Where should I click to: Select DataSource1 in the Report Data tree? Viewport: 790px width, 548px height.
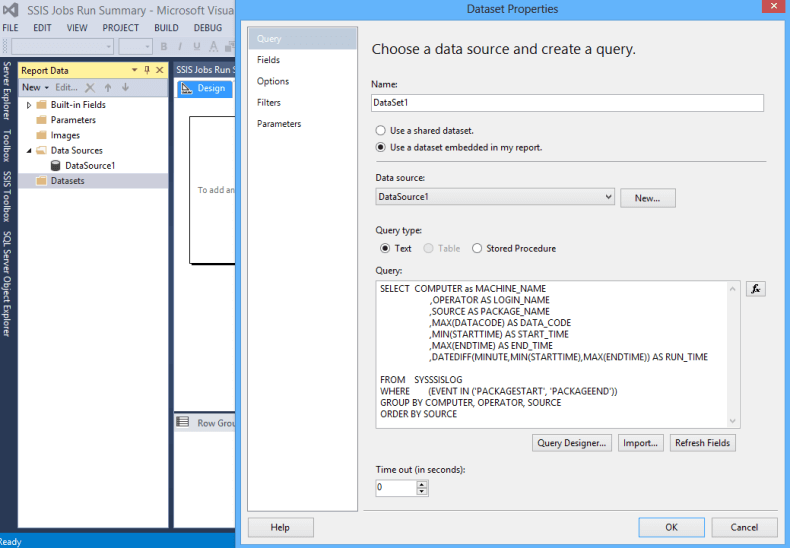tap(90, 166)
